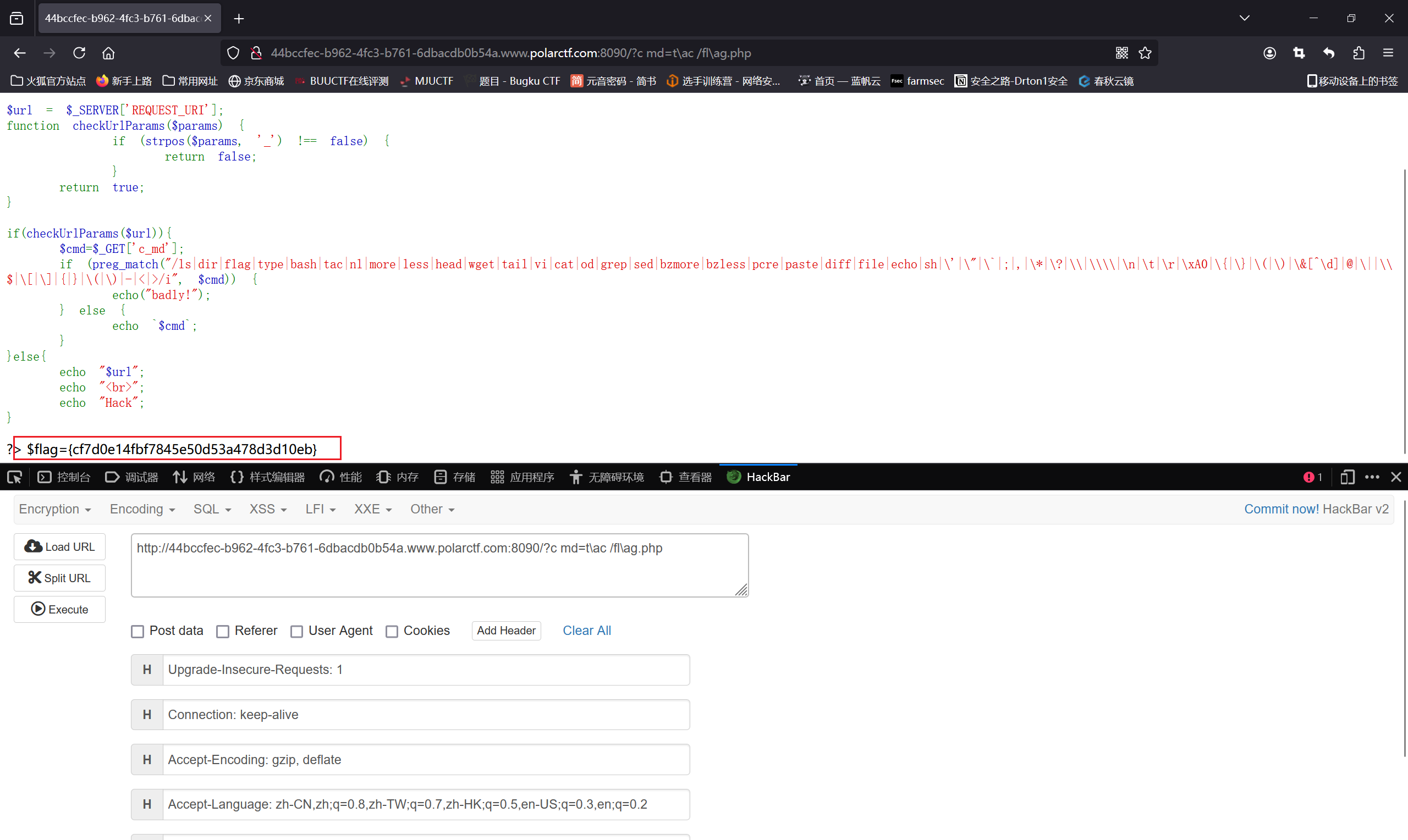Viewport: 1408px width, 840px height.
Task: Click the devtools element picker icon
Action: point(15,477)
